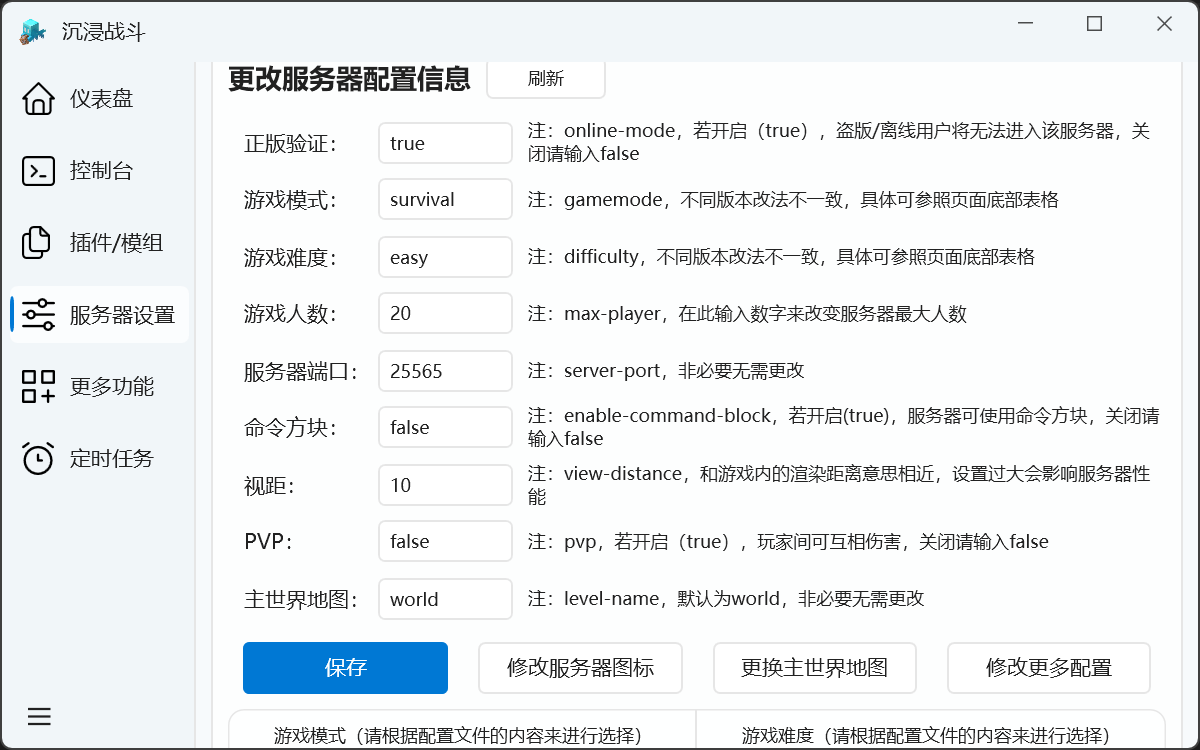
Task: Focus the 游戏模式 survival text field
Action: pos(445,200)
